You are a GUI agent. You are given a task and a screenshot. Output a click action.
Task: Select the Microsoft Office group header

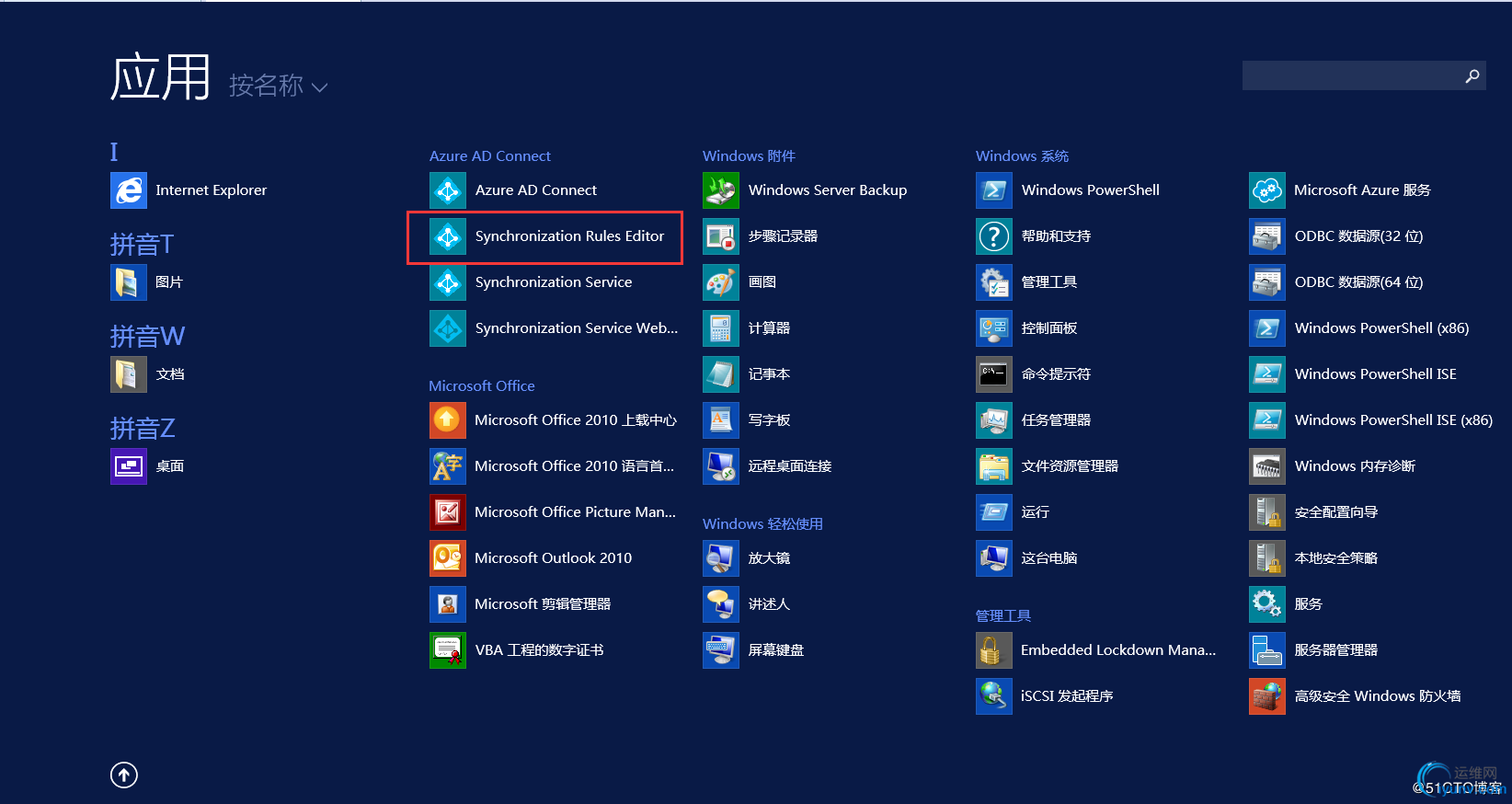point(482,386)
